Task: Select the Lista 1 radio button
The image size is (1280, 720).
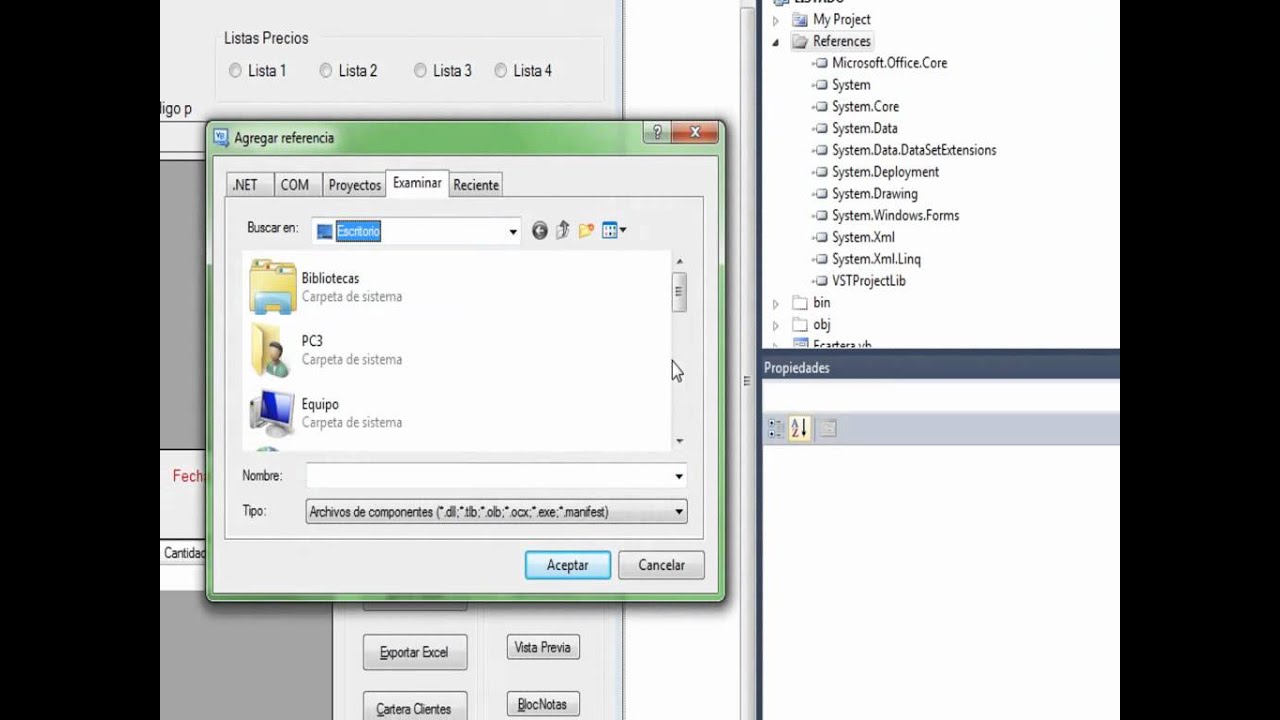Action: click(x=235, y=71)
